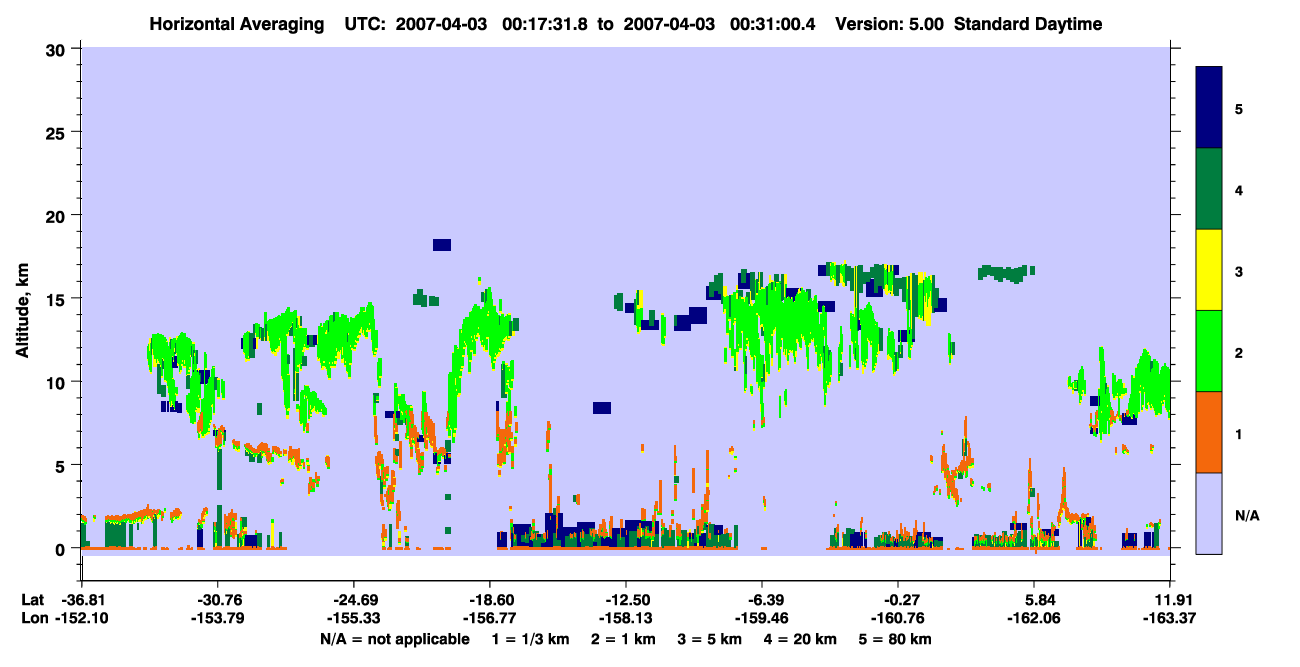Click the dark blue level 5 legend swatch
This screenshot has width=1300, height=667.
click(1209, 108)
